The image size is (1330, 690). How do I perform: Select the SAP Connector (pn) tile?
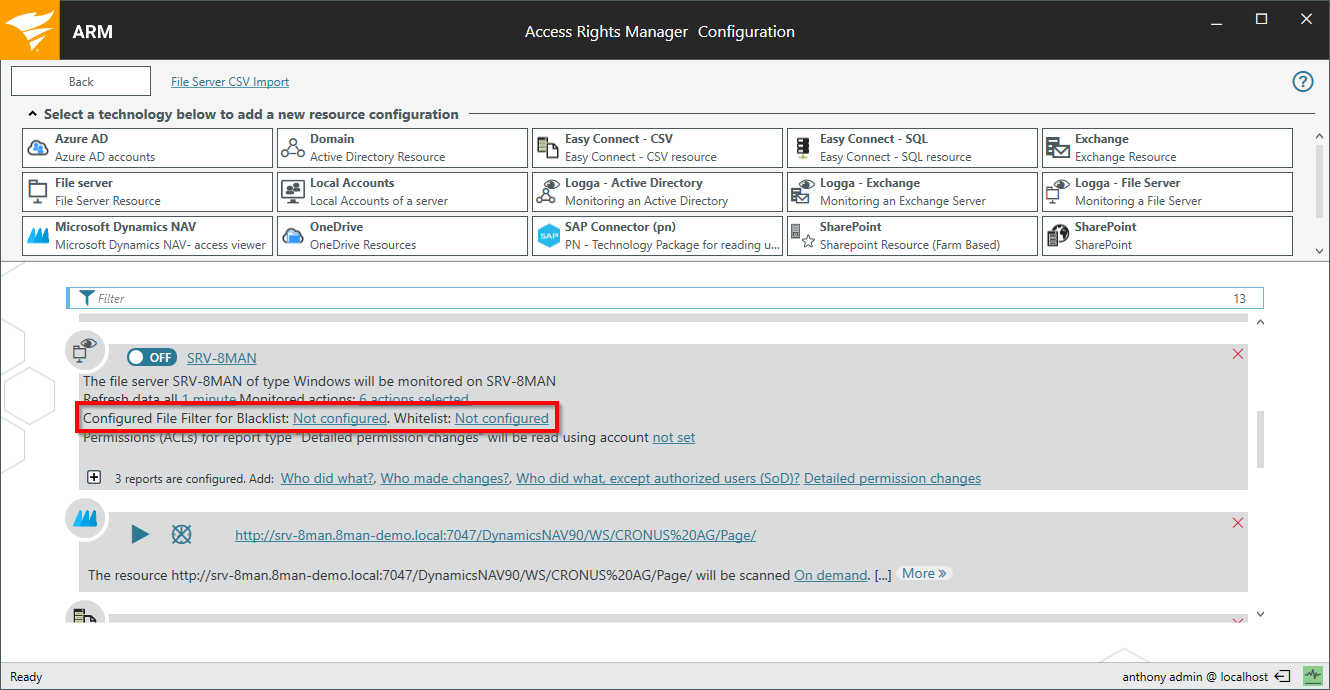tap(657, 236)
